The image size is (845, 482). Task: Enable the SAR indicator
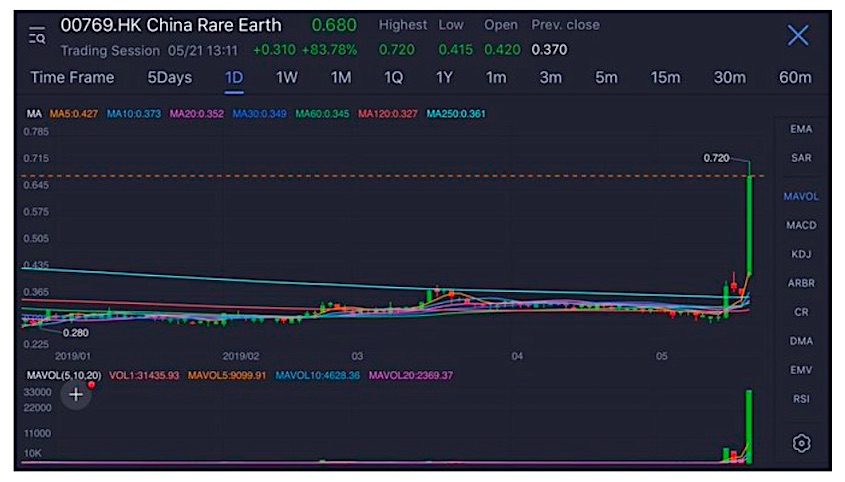tap(801, 158)
